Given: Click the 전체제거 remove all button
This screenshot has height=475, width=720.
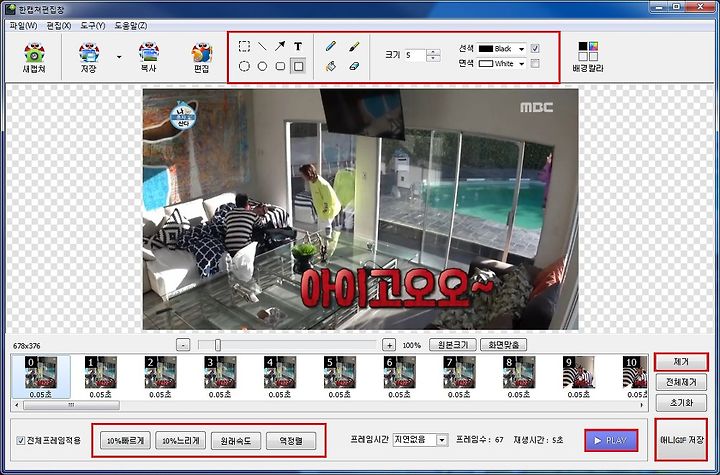Looking at the screenshot, I should point(681,382).
